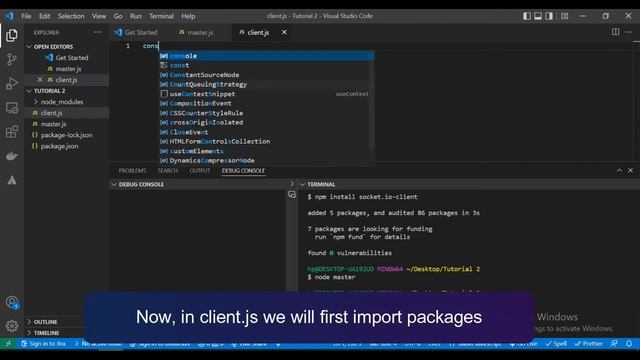Split the editor to the right
This screenshot has height=360, width=640.
[x=615, y=32]
